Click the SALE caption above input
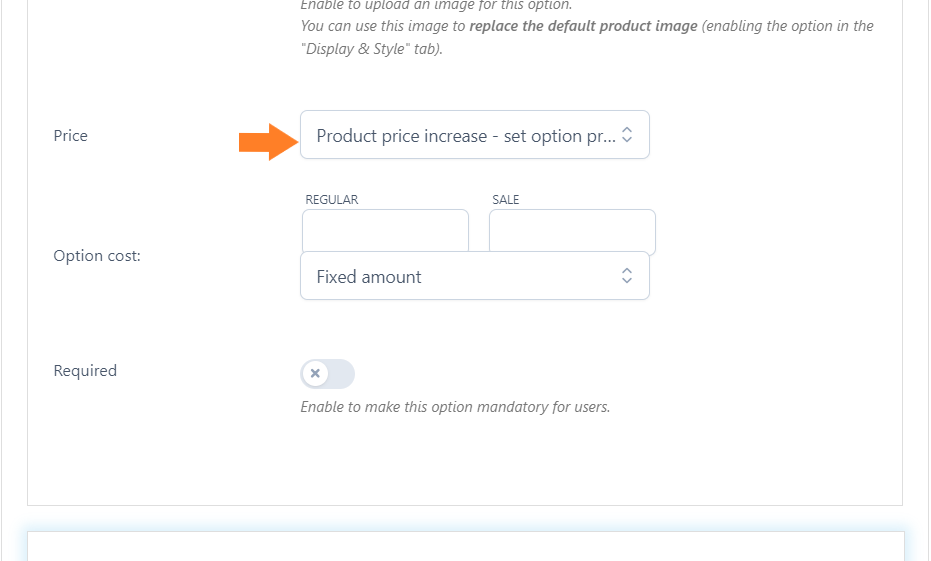The image size is (931, 561). click(x=505, y=199)
